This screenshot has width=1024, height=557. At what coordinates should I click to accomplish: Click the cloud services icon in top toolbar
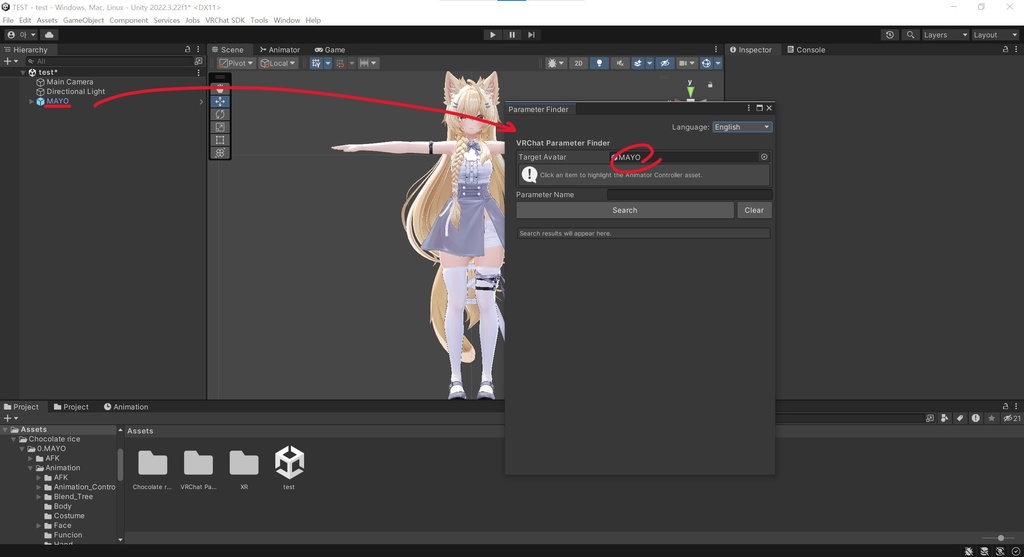(49, 35)
